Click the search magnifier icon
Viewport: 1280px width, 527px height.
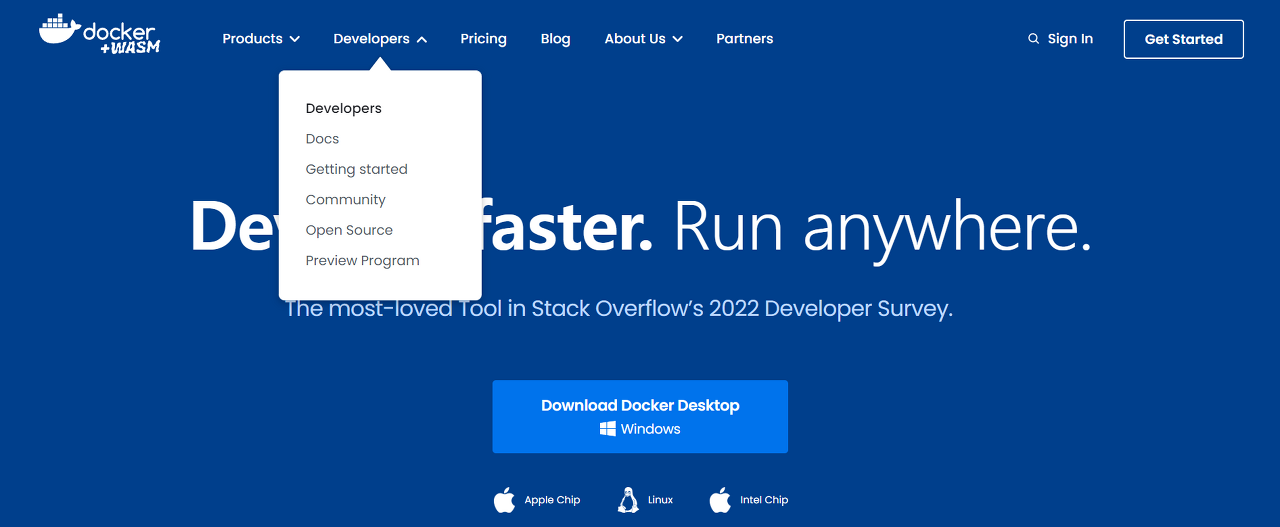1034,39
